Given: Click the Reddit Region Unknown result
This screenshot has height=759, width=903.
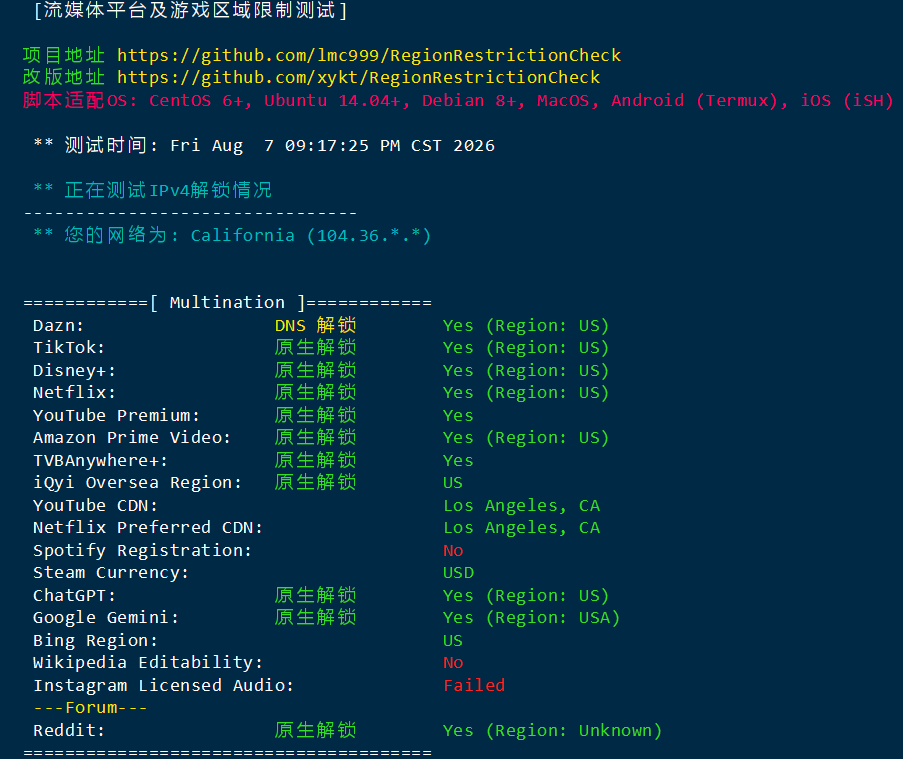Looking at the screenshot, I should click(x=552, y=730).
